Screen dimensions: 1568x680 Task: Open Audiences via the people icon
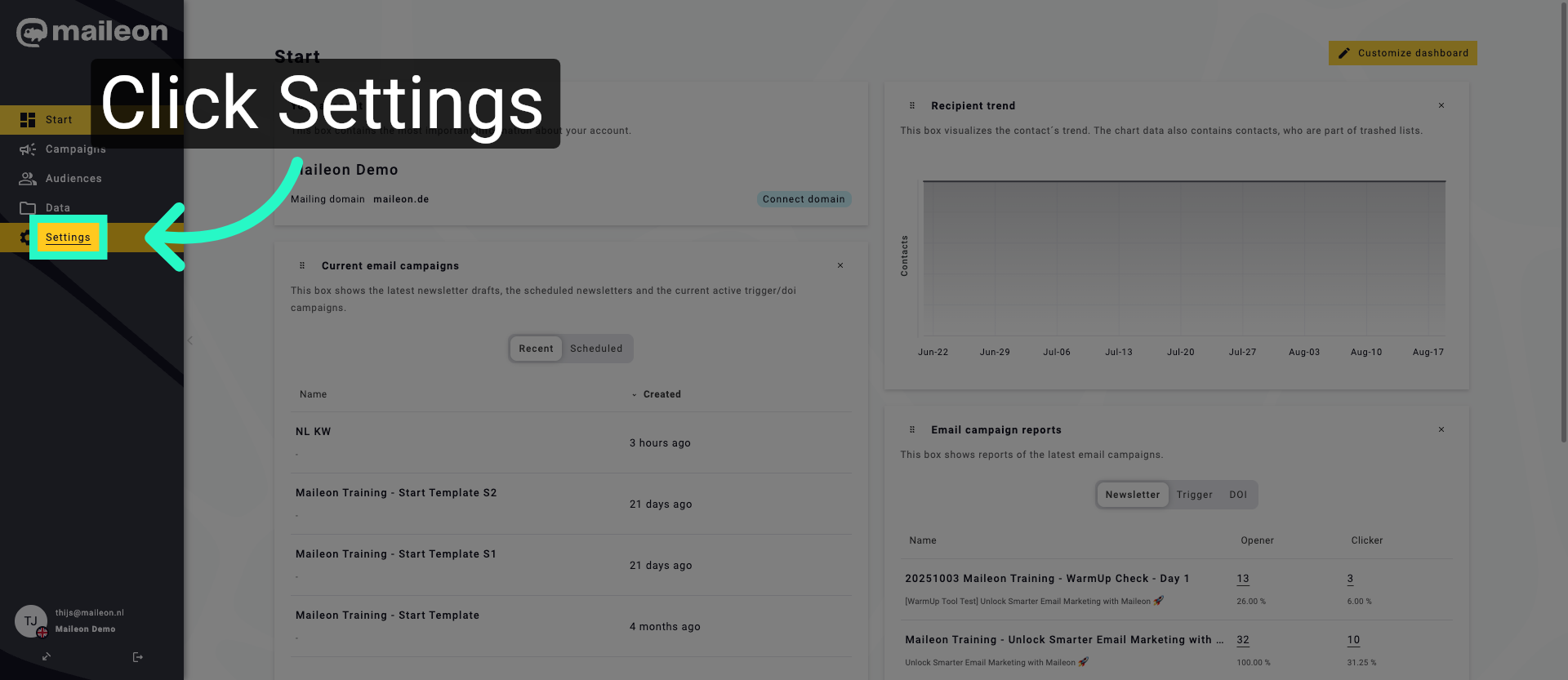click(x=28, y=179)
